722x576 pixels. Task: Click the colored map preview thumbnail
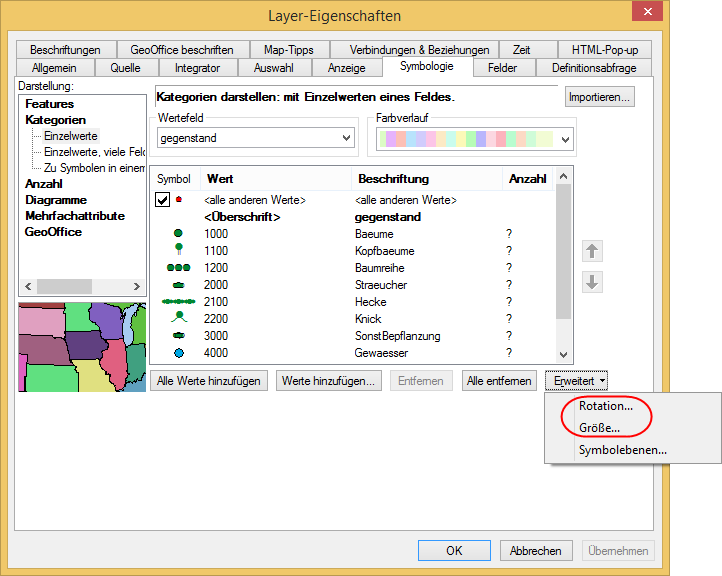[x=82, y=347]
